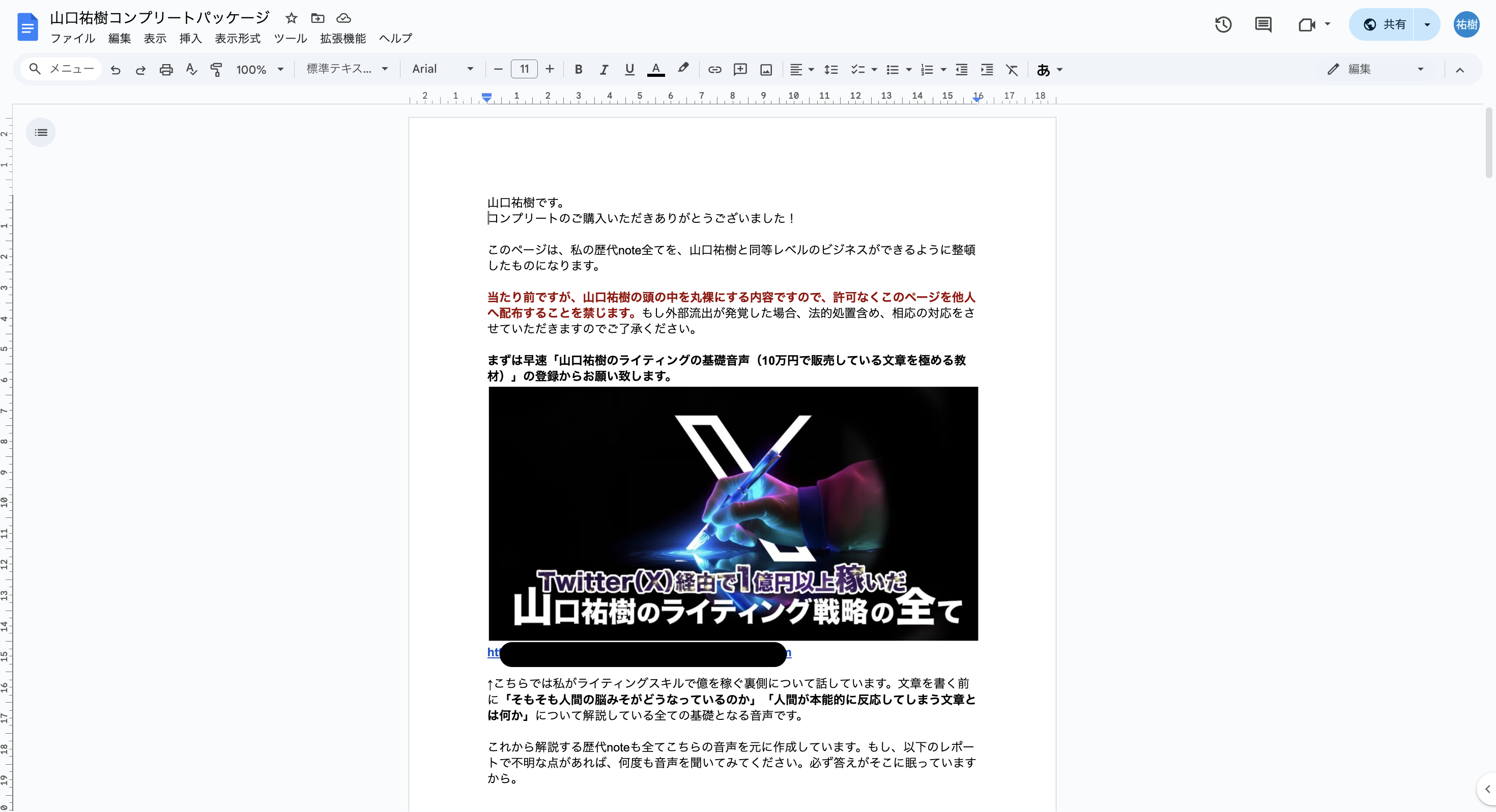Expand the 編集 editing mode dropdown
The image size is (1496, 812).
click(x=1376, y=69)
